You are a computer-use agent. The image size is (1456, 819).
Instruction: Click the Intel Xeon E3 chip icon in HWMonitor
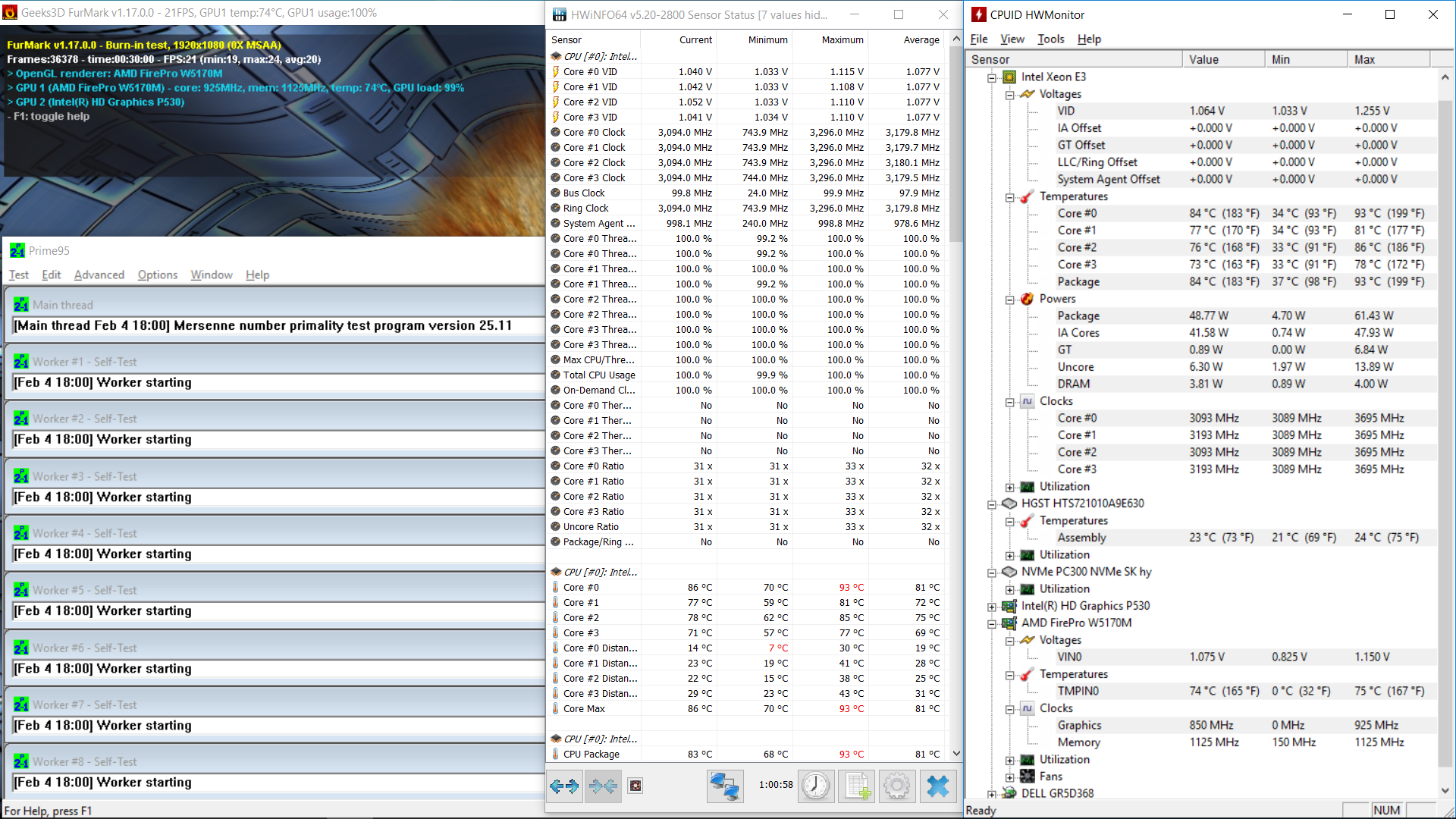click(x=1009, y=77)
